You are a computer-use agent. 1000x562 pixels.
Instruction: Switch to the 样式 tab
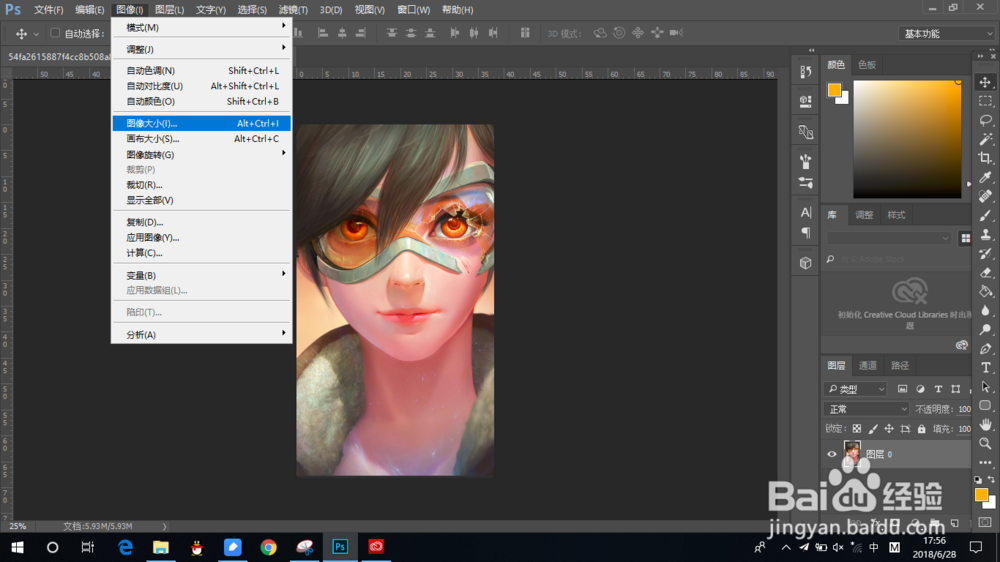[x=896, y=215]
